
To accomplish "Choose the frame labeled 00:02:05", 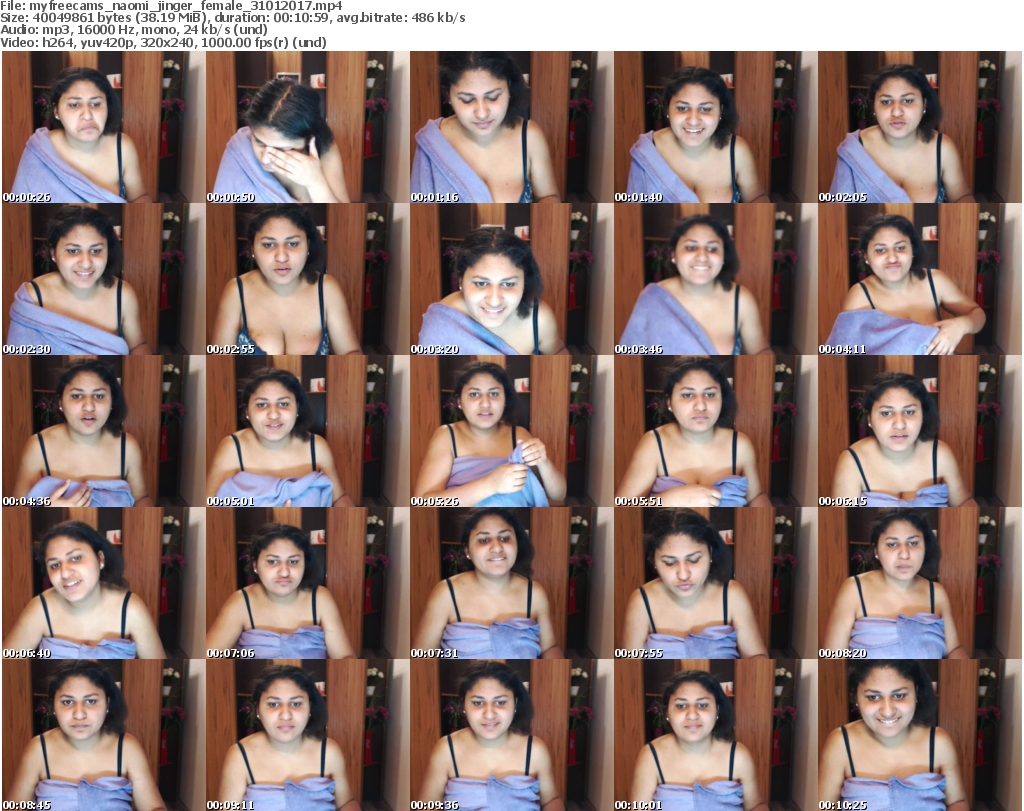I will (x=919, y=127).
